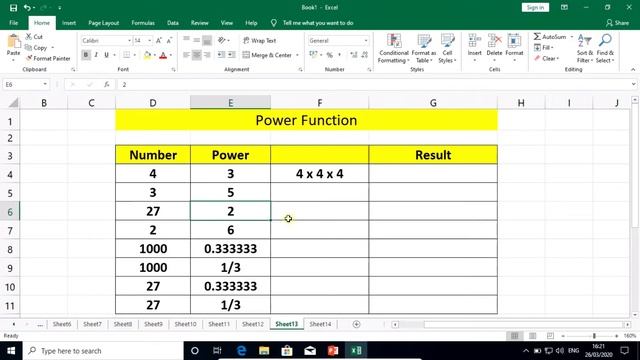Open the Fill dropdown in Editing group
This screenshot has width=640, height=360.
(x=544, y=48)
